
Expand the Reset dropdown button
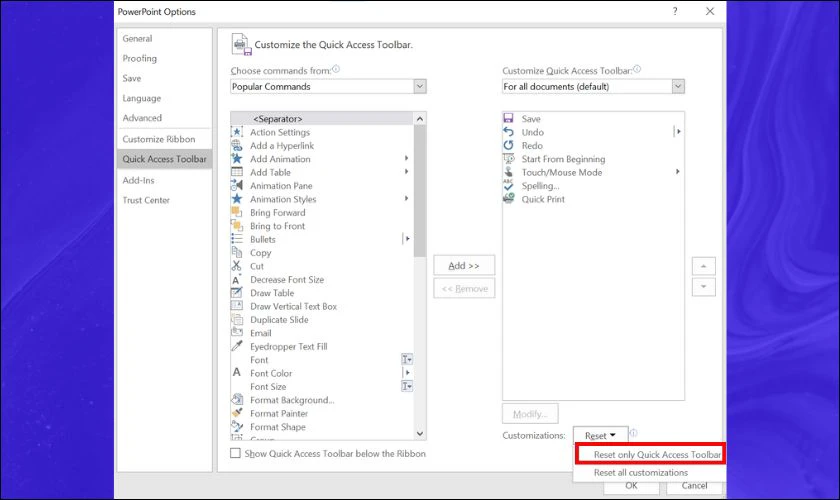coord(600,436)
